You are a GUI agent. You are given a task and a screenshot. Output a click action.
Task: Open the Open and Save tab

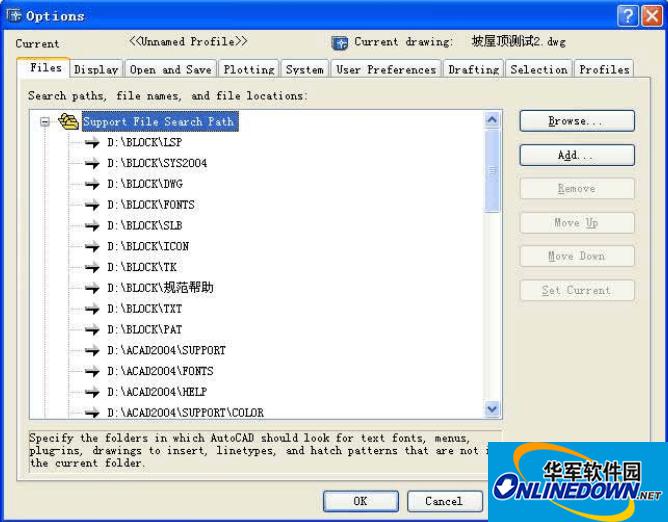[171, 69]
